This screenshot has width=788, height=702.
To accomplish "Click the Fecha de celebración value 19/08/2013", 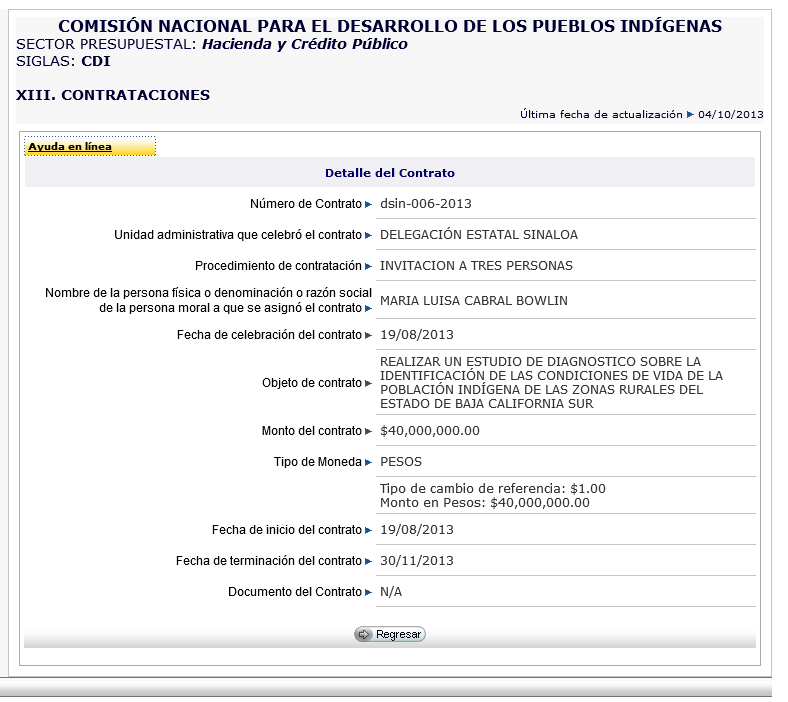I will pos(417,335).
